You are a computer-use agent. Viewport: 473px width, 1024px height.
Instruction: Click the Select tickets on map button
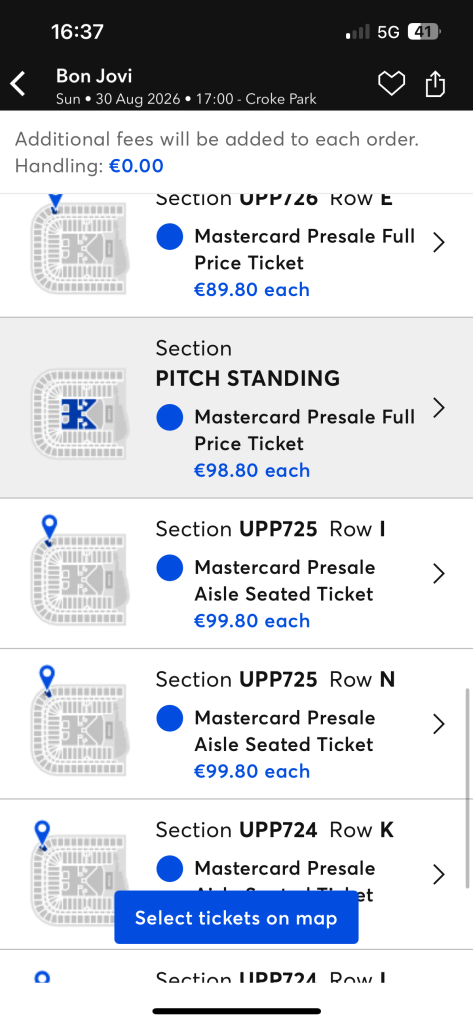236,918
